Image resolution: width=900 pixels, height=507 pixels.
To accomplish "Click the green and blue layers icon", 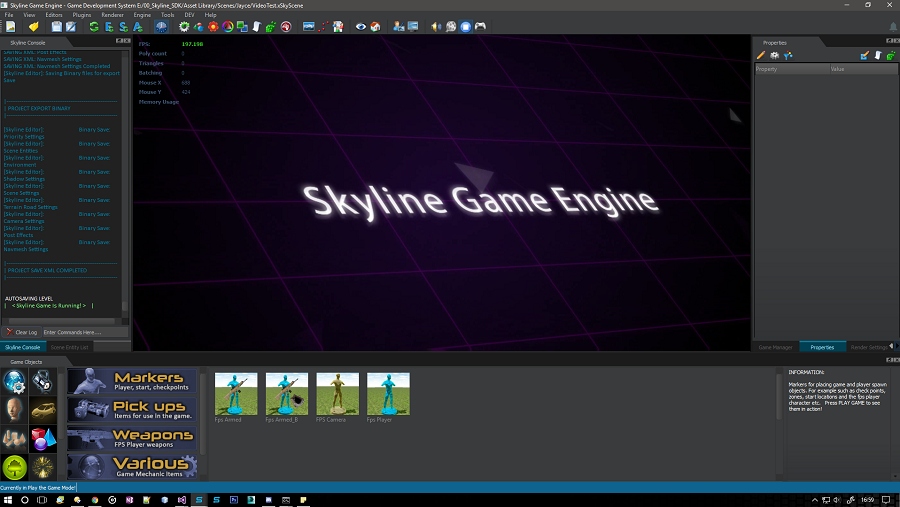I will 242,26.
